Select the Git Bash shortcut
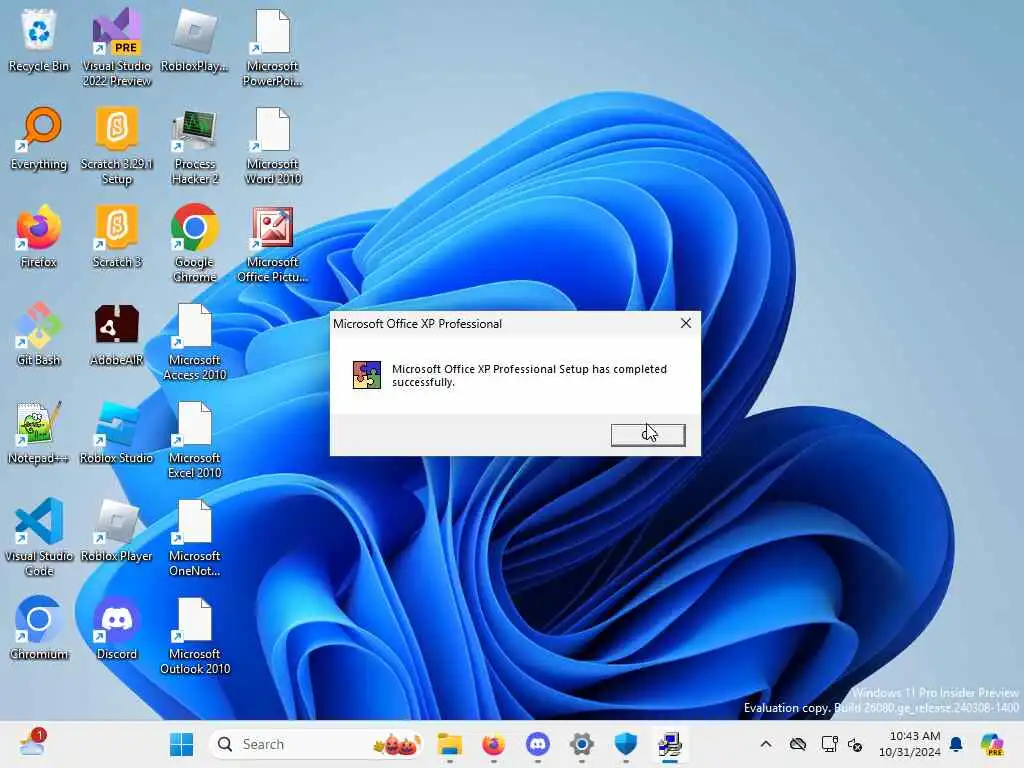The width and height of the screenshot is (1024, 768). tap(39, 334)
